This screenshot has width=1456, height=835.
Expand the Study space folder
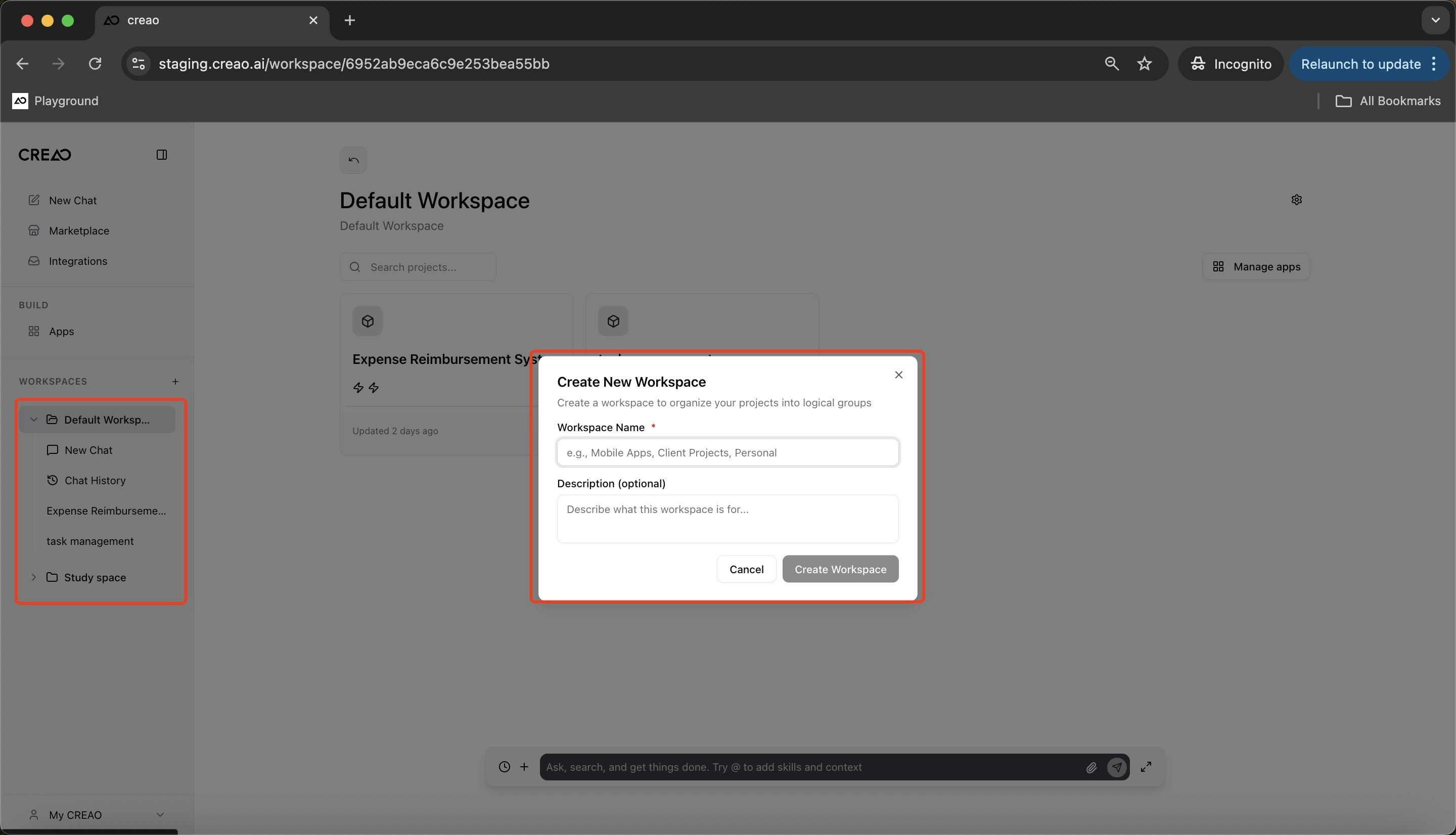pyautogui.click(x=33, y=578)
